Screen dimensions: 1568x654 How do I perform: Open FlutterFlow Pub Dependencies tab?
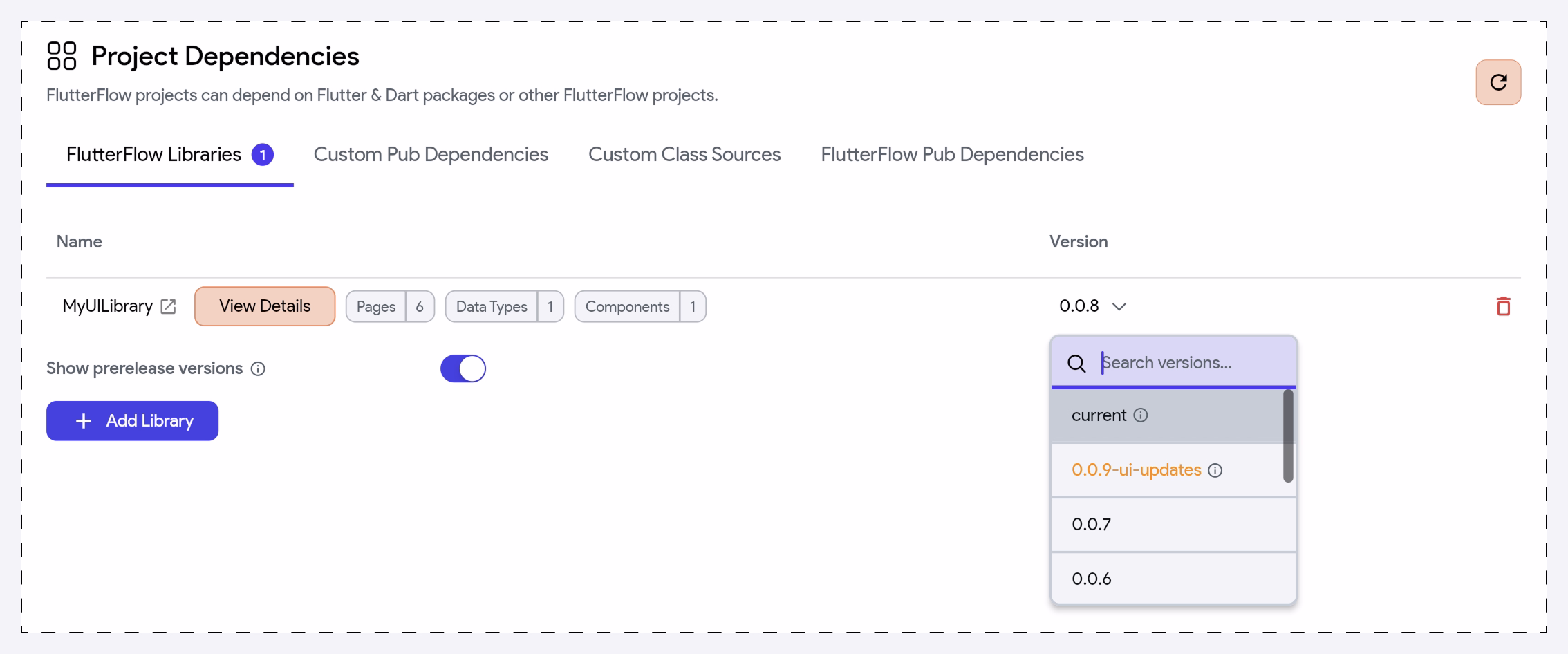[952, 155]
